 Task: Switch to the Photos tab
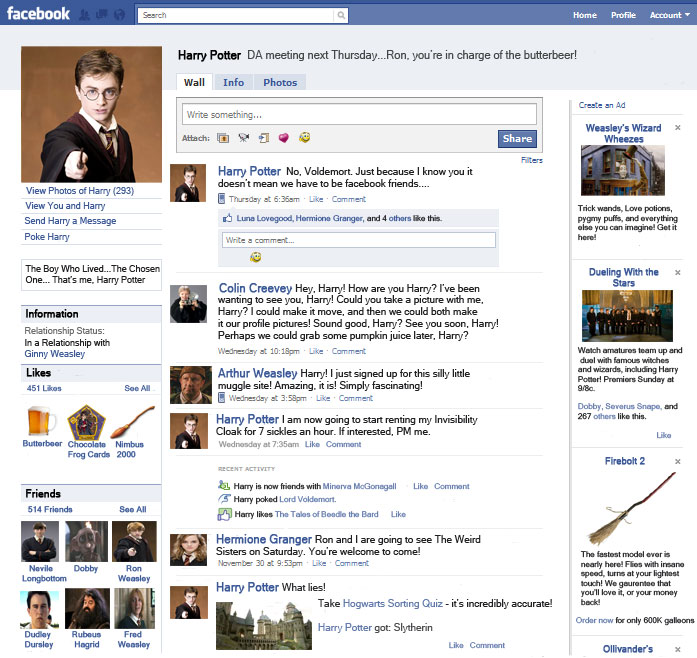[x=280, y=82]
